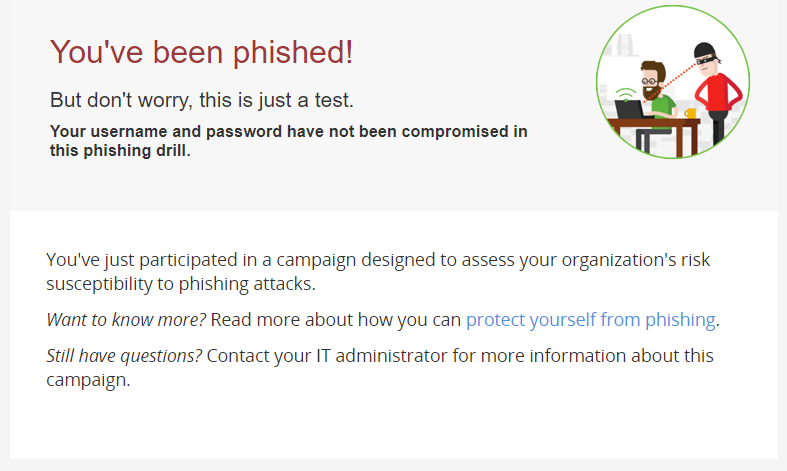Click the word 'phishing' in blue link
Screen dimensions: 787x471
click(680, 320)
